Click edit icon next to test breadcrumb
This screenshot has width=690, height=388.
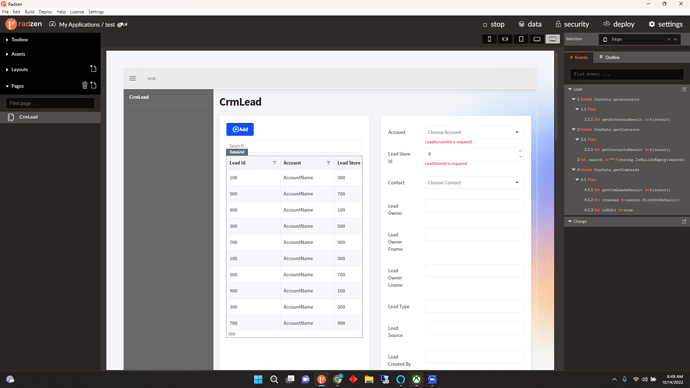point(122,25)
